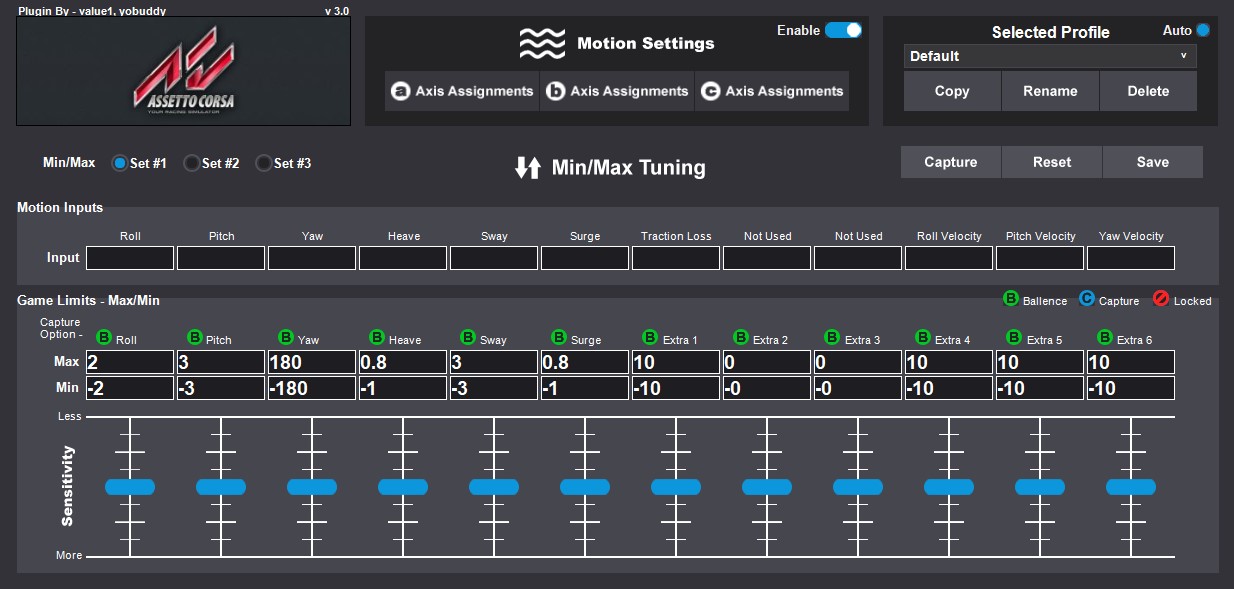Toggle the Extra 3 capture option icon
The image size is (1234, 589).
(832, 338)
